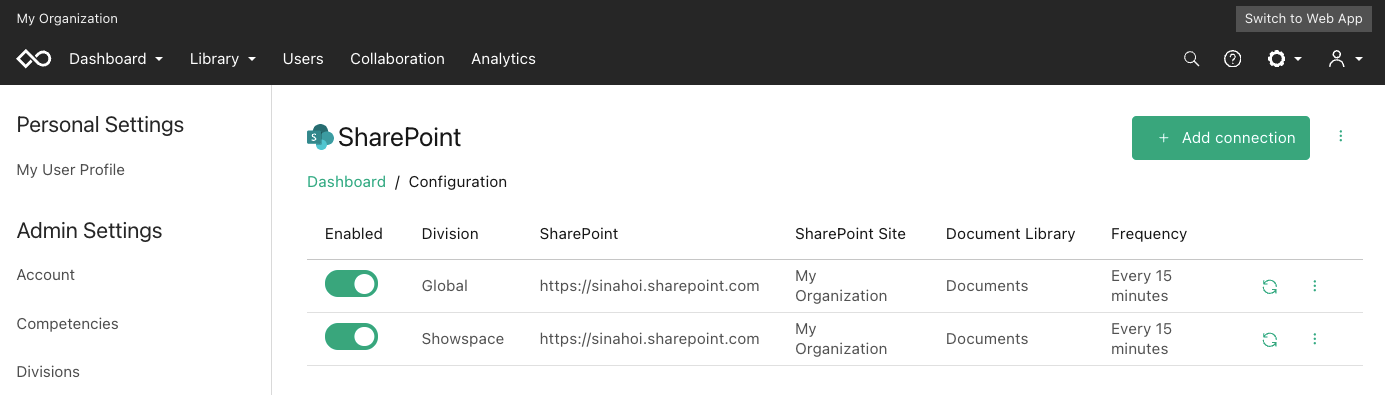Click the SharePoint logo icon
Screen dimensions: 1385x395
click(320, 137)
